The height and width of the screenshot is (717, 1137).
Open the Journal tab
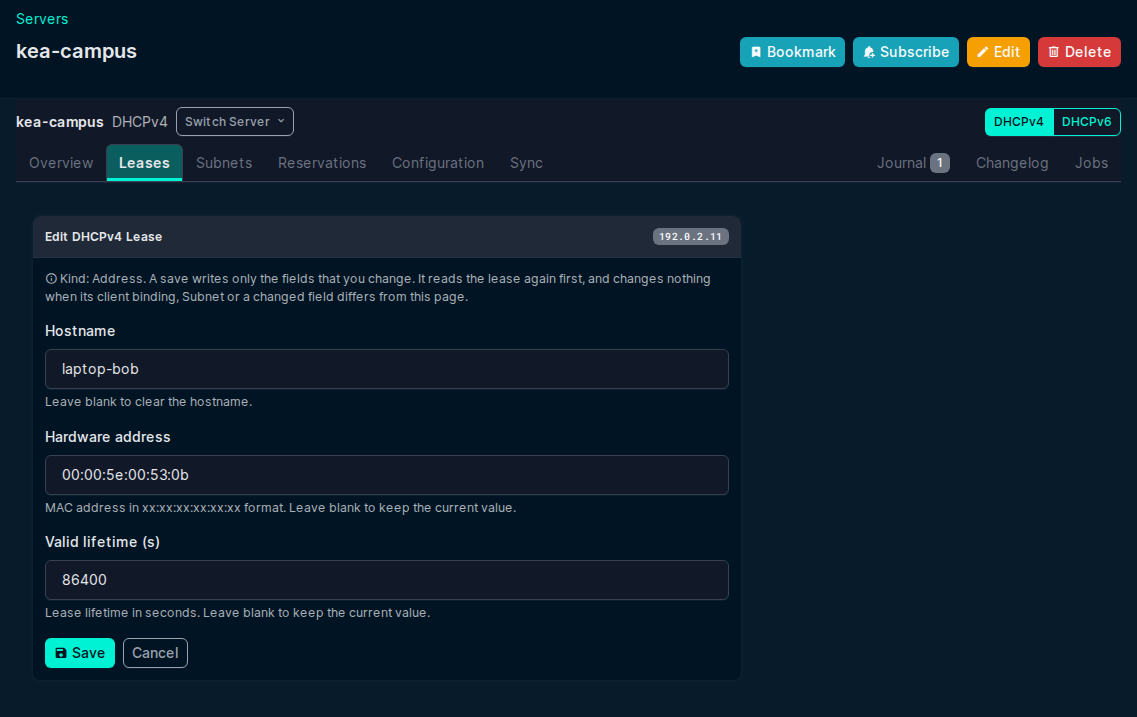point(913,163)
